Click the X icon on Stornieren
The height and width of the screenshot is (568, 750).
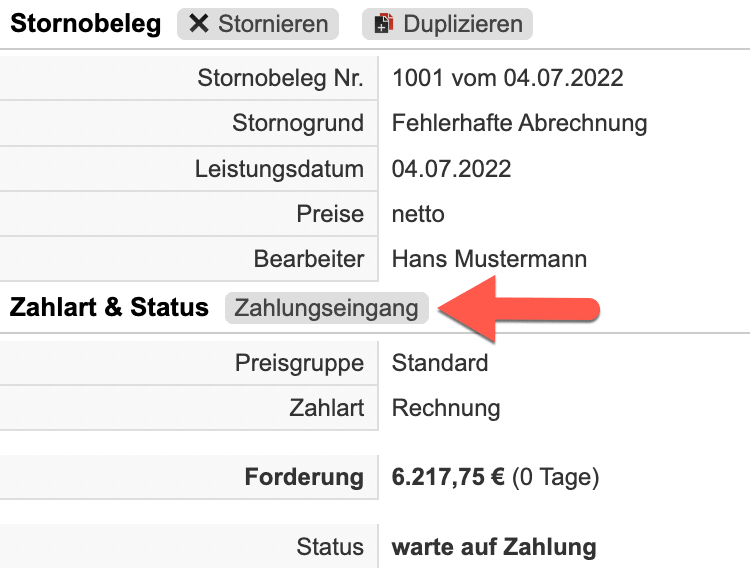tap(199, 24)
